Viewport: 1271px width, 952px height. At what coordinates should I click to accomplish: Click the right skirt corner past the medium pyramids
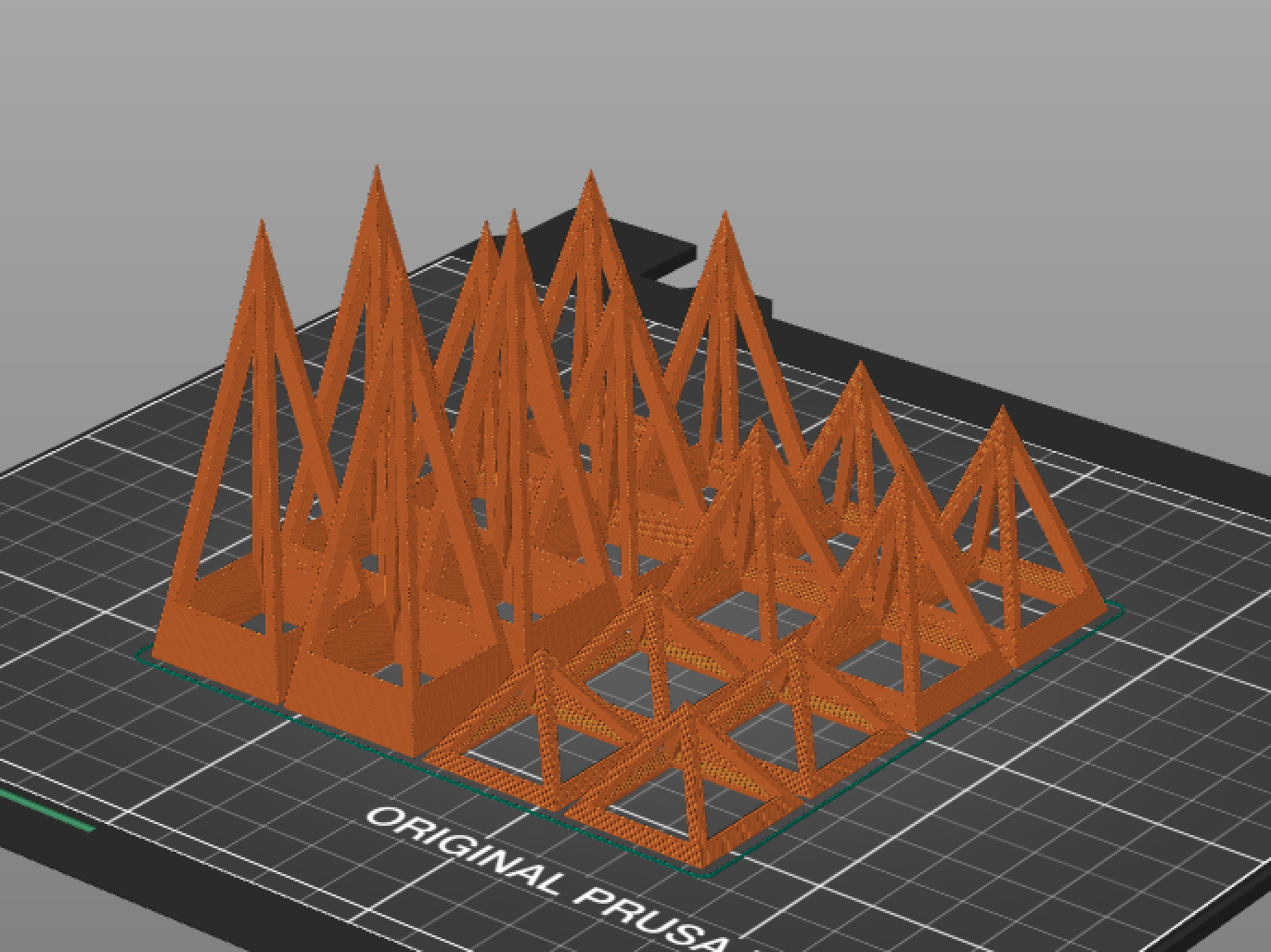[x=1117, y=610]
